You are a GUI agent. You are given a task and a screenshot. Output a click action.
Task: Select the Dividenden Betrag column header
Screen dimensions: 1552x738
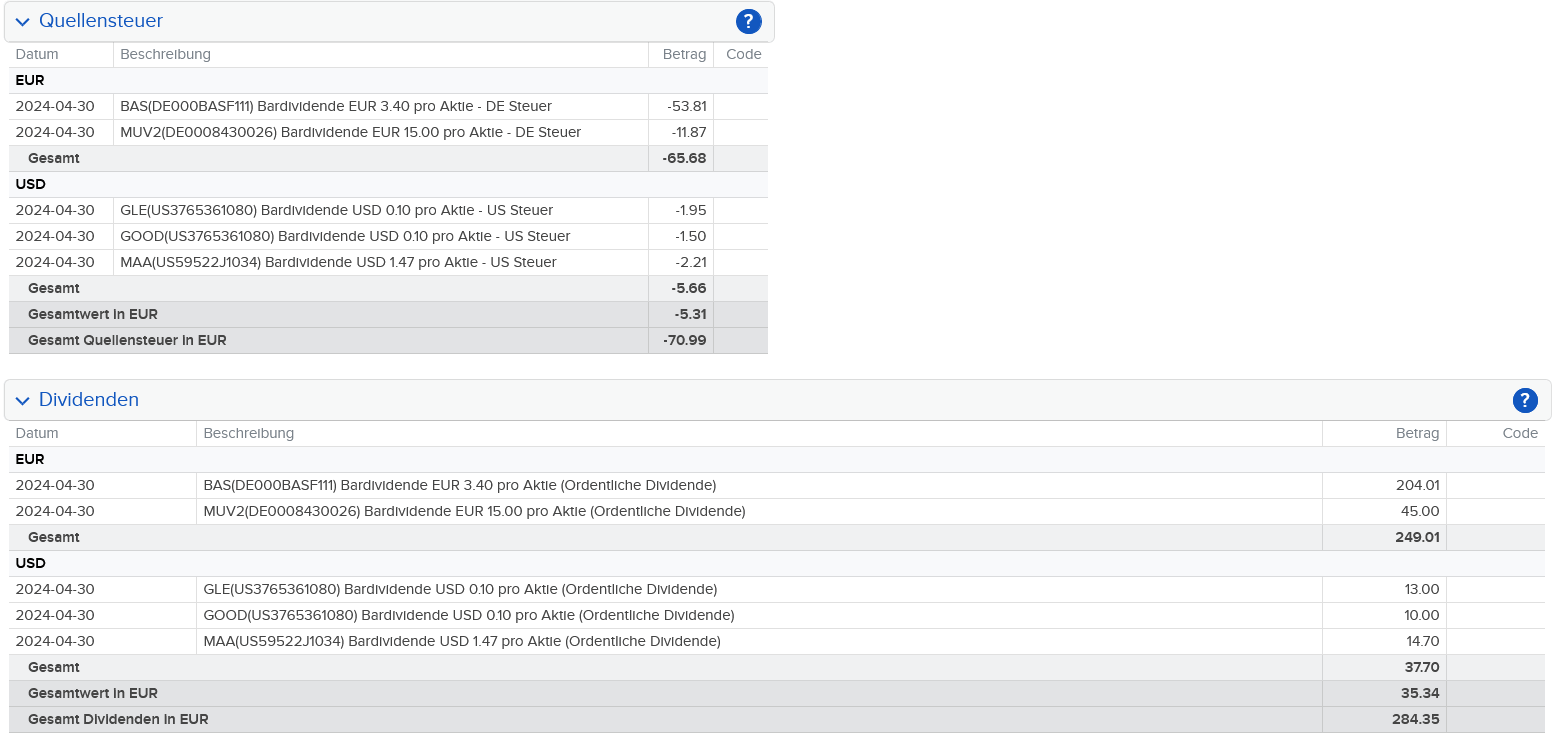(1417, 433)
